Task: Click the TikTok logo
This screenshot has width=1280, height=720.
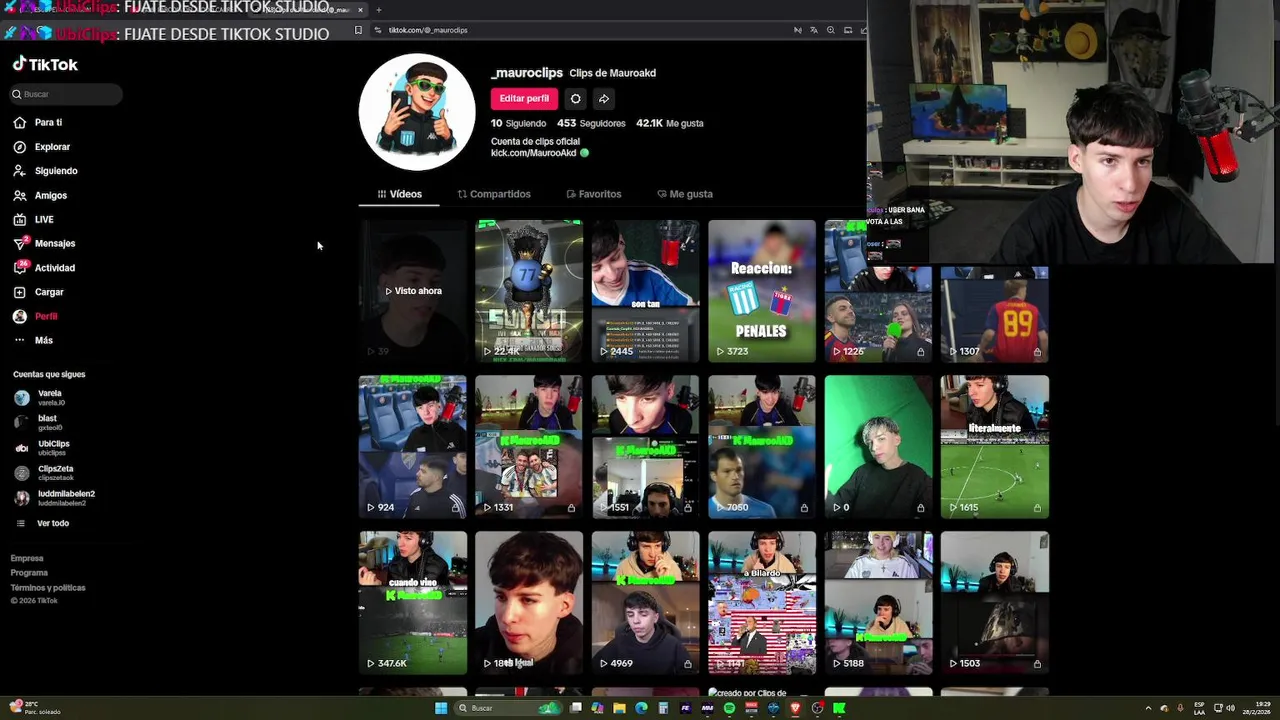Action: [x=45, y=64]
